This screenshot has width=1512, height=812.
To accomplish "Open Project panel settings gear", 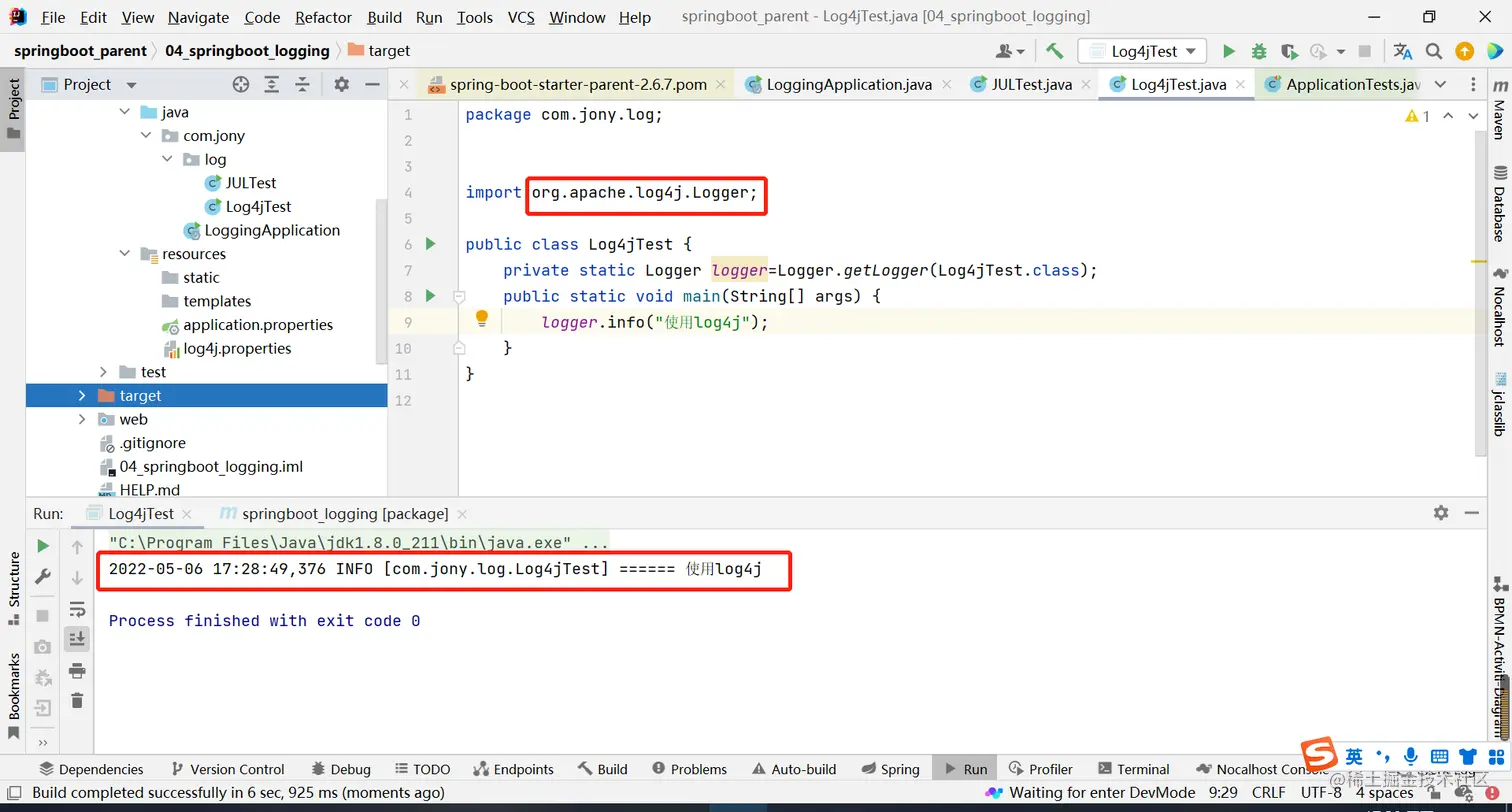I will (x=341, y=85).
